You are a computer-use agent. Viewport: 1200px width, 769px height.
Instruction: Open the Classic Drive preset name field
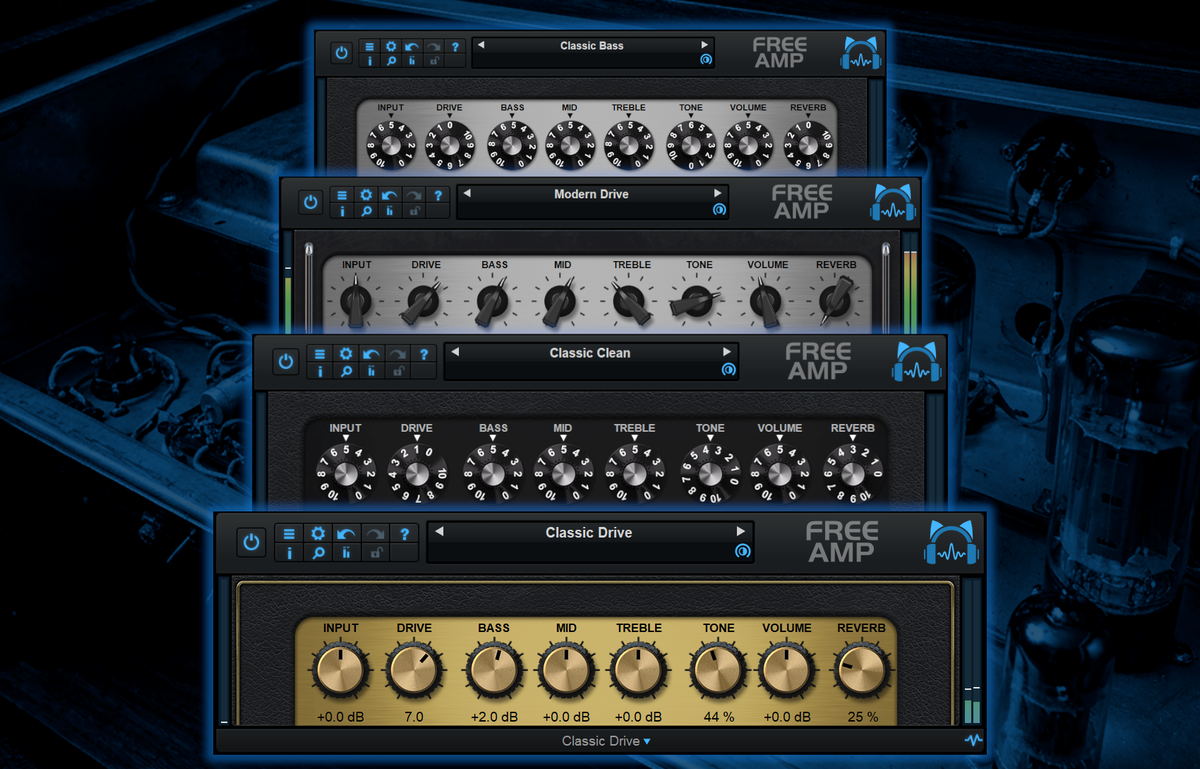click(x=589, y=533)
